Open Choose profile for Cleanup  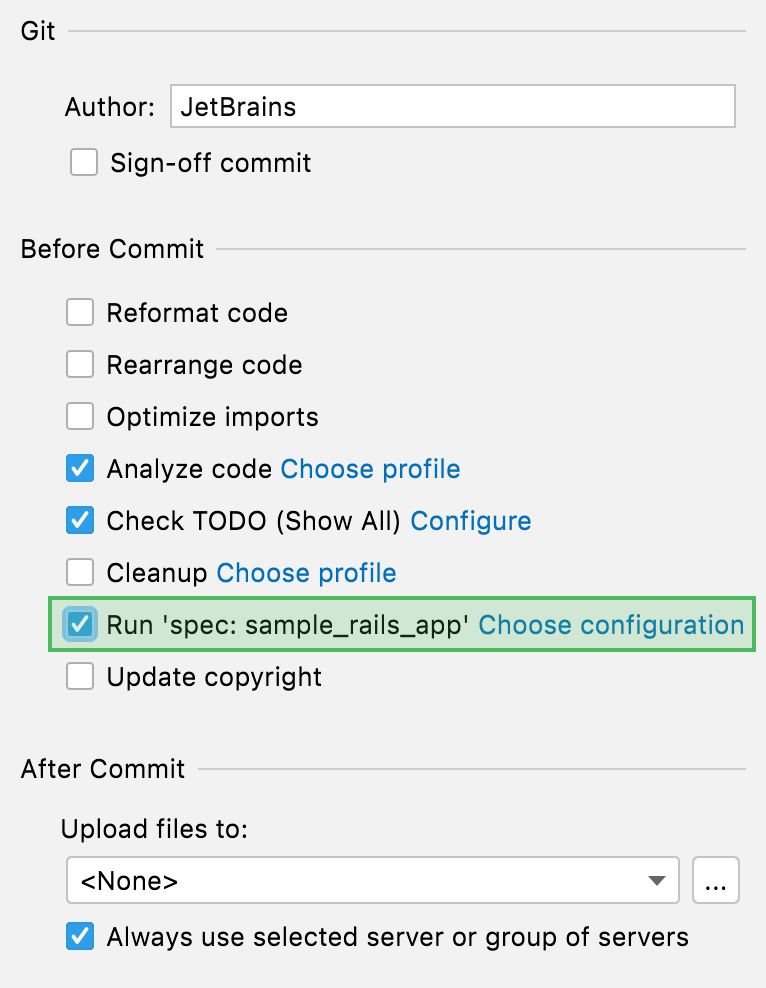[x=305, y=572]
